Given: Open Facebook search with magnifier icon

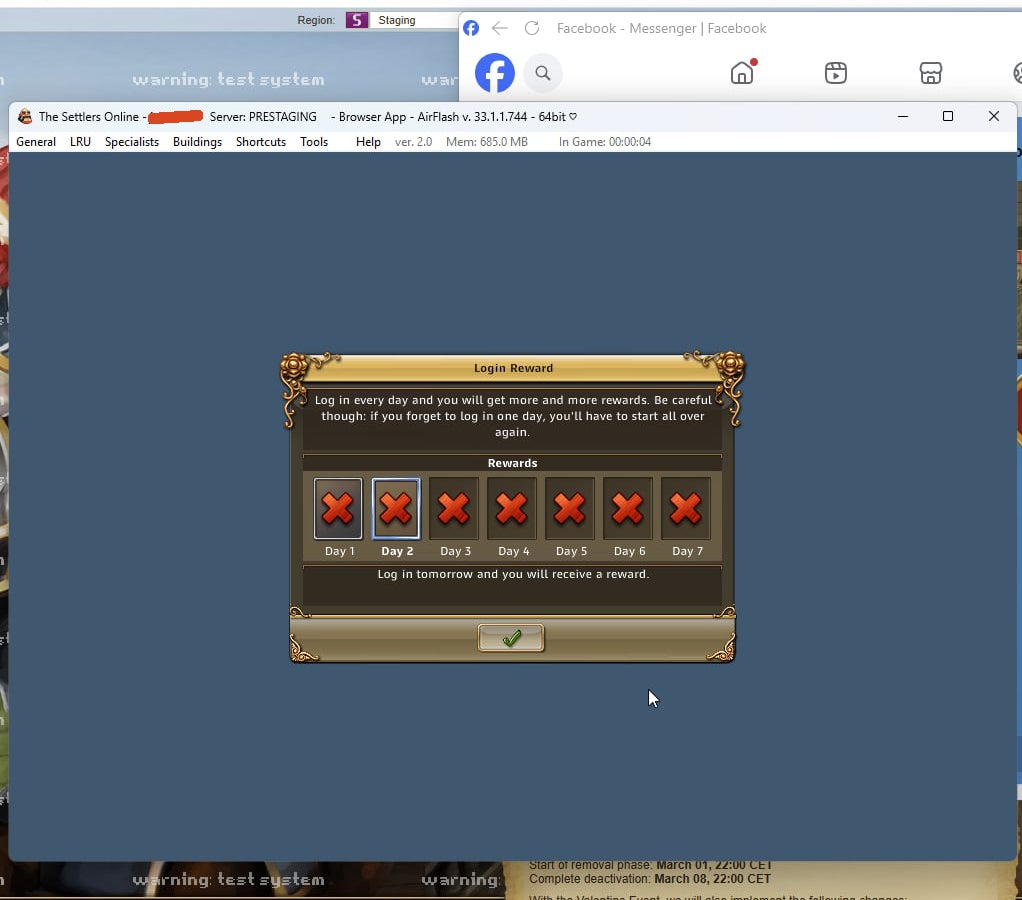Looking at the screenshot, I should point(543,73).
